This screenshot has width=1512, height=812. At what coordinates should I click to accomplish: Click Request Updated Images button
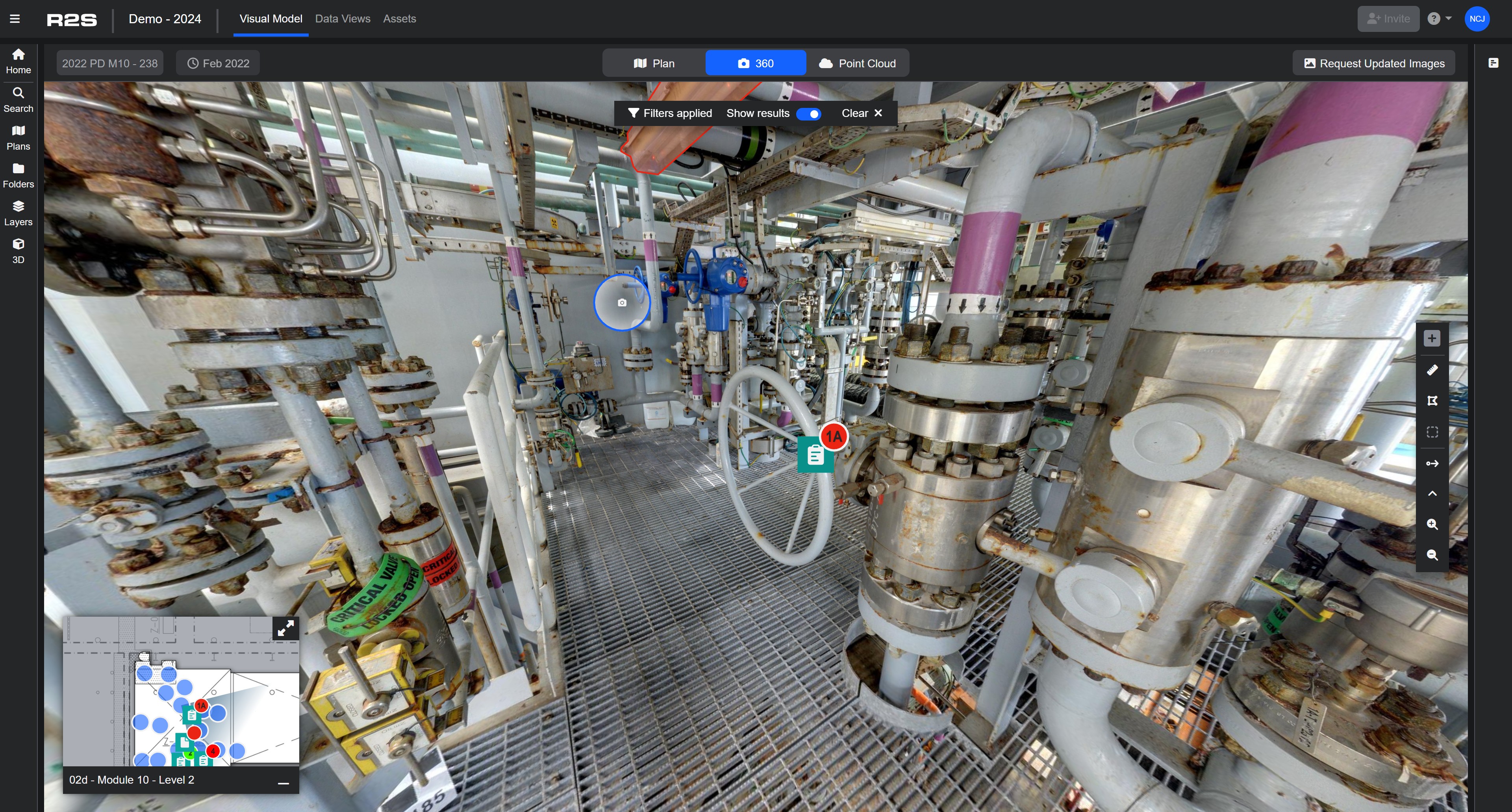(1373, 63)
